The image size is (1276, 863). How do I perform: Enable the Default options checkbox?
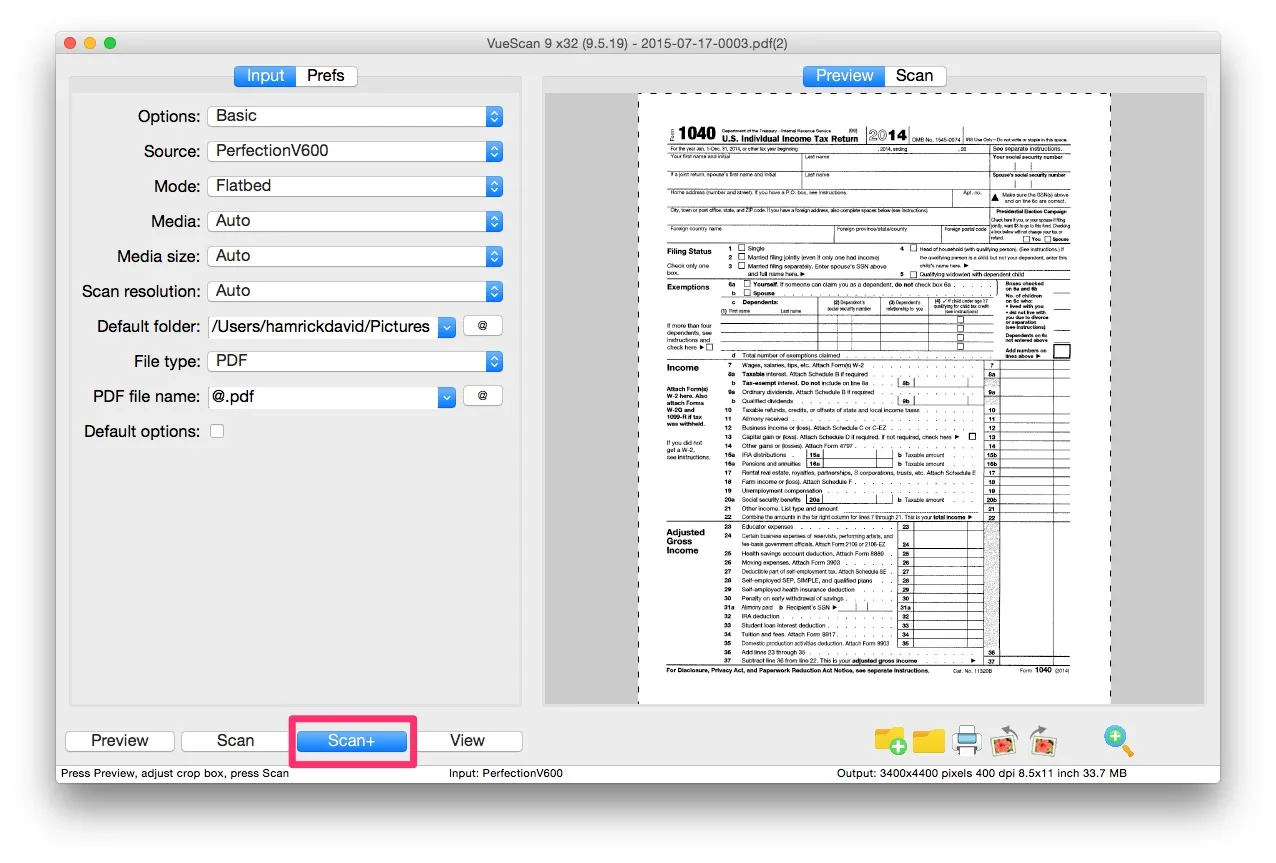click(216, 431)
